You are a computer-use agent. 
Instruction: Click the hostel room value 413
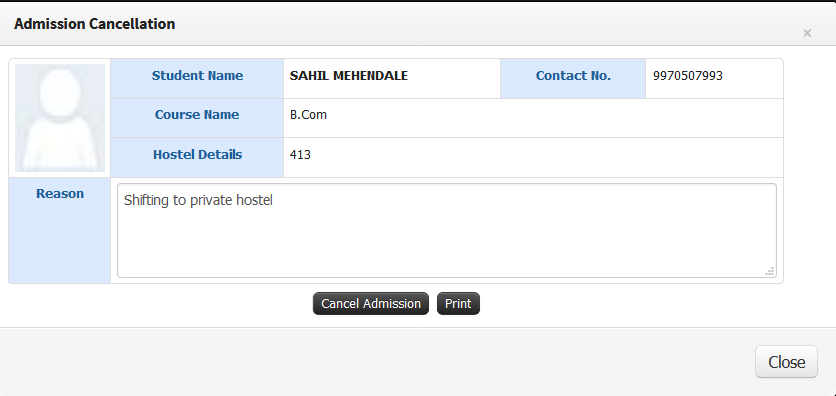tap(300, 155)
